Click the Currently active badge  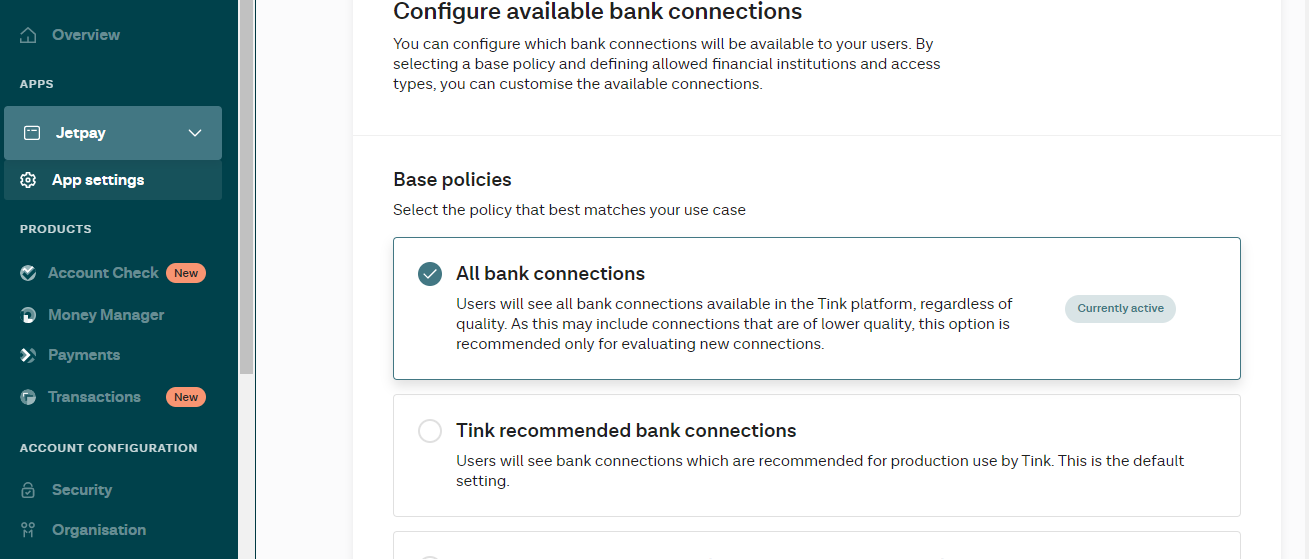click(1120, 308)
